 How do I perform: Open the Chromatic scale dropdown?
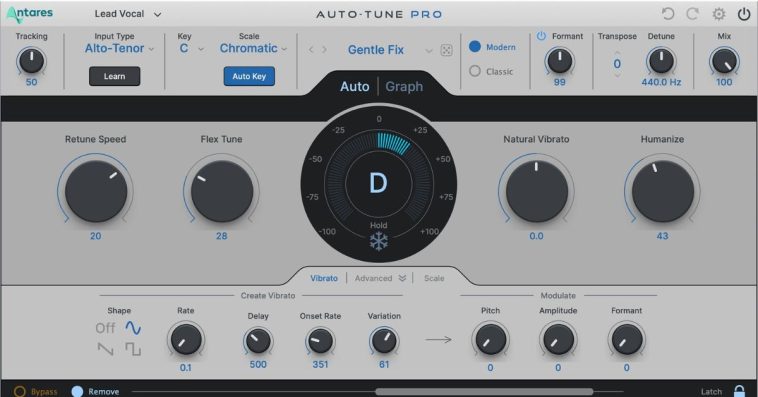click(x=253, y=48)
